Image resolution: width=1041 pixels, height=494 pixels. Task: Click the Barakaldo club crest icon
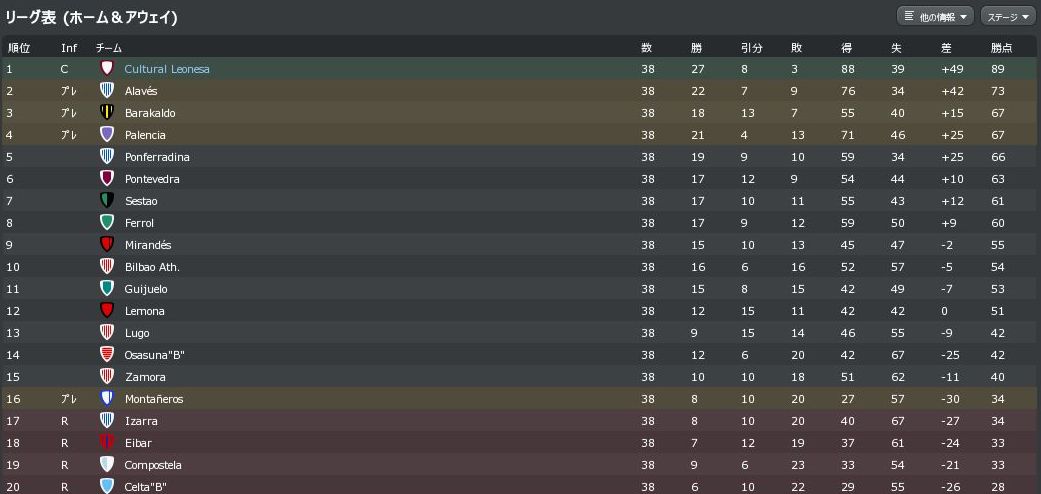point(107,113)
